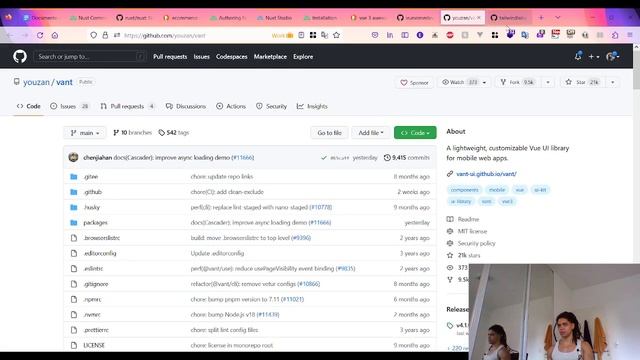The height and width of the screenshot is (360, 640).
Task: Open Pull requests in the top navigation
Action: click(x=170, y=57)
